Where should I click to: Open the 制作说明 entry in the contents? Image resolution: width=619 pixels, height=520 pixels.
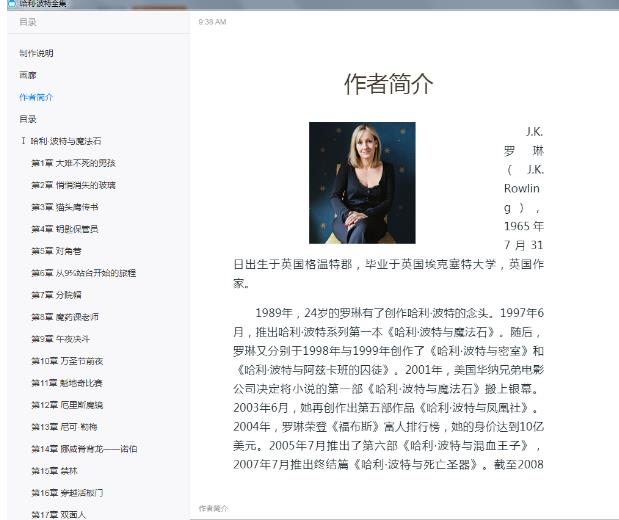[x=36, y=53]
